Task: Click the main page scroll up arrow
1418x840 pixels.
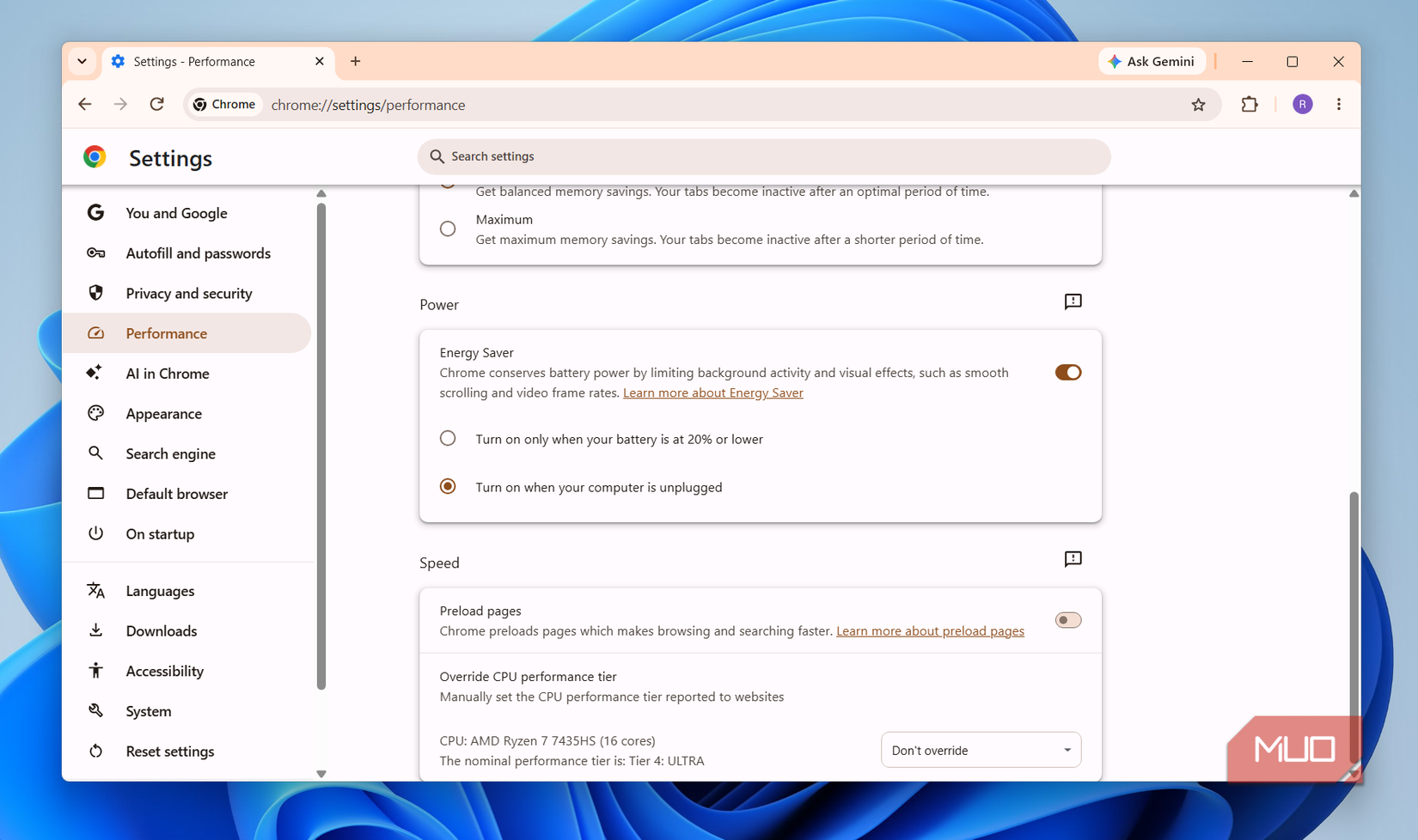Action: (x=1354, y=194)
